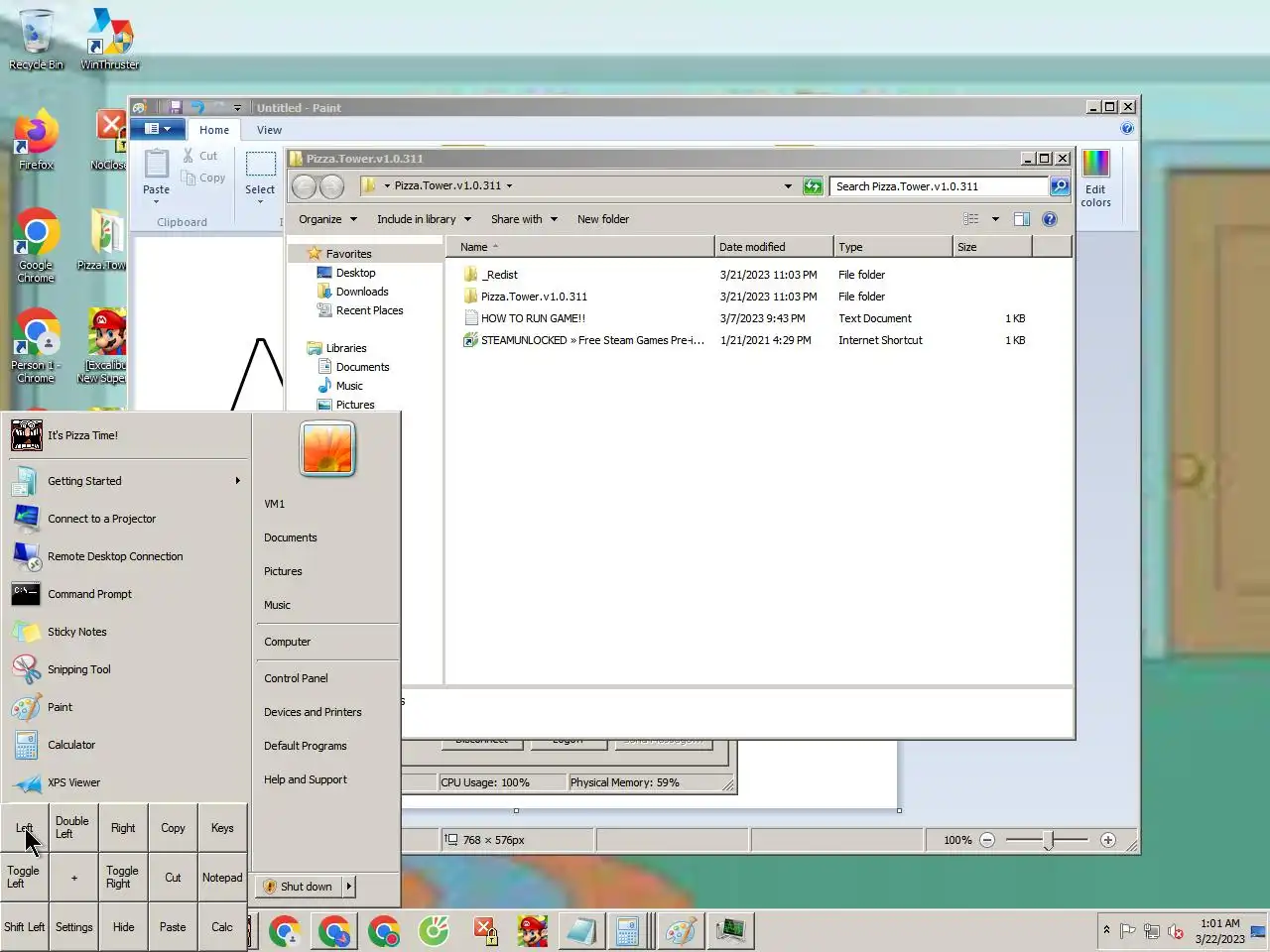The width and height of the screenshot is (1270, 952).
Task: Open the Shut down options arrow
Action: coord(348,887)
